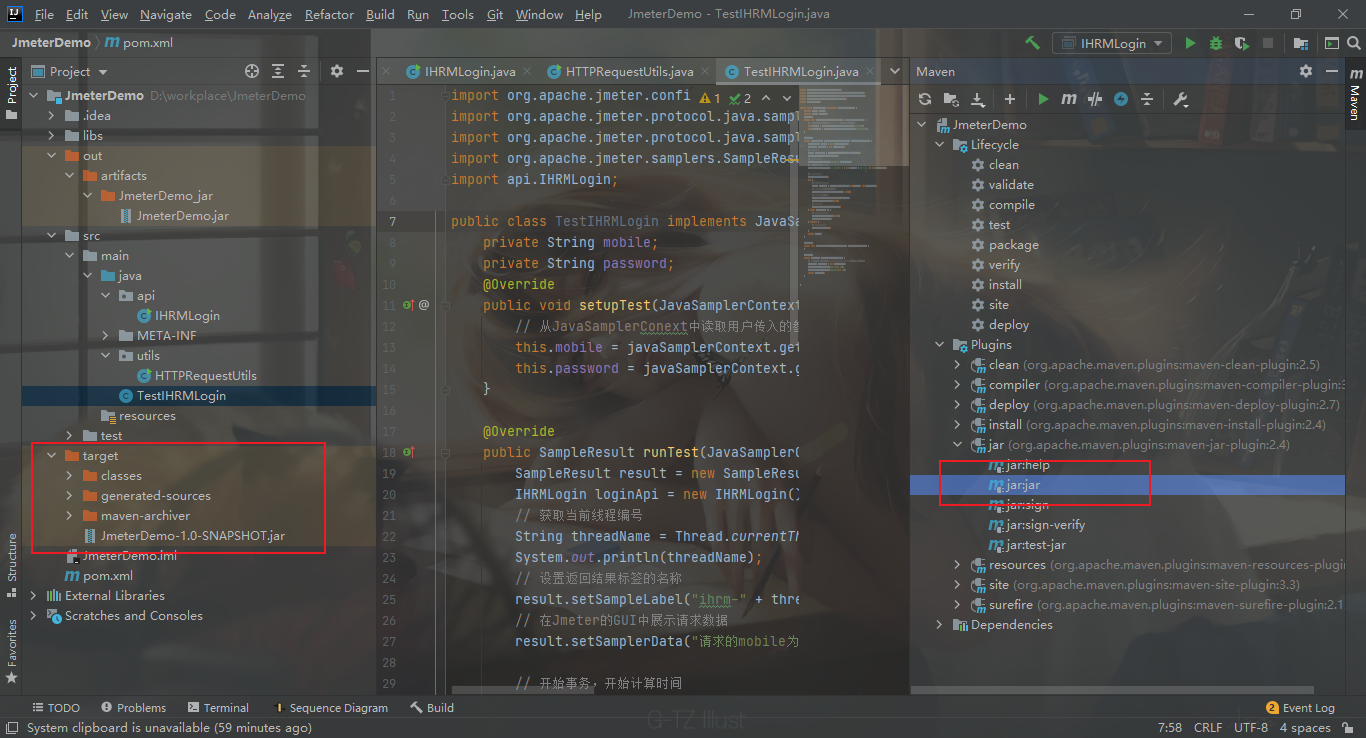
Task: Select the Maven package lifecycle phase
Action: [1014, 245]
